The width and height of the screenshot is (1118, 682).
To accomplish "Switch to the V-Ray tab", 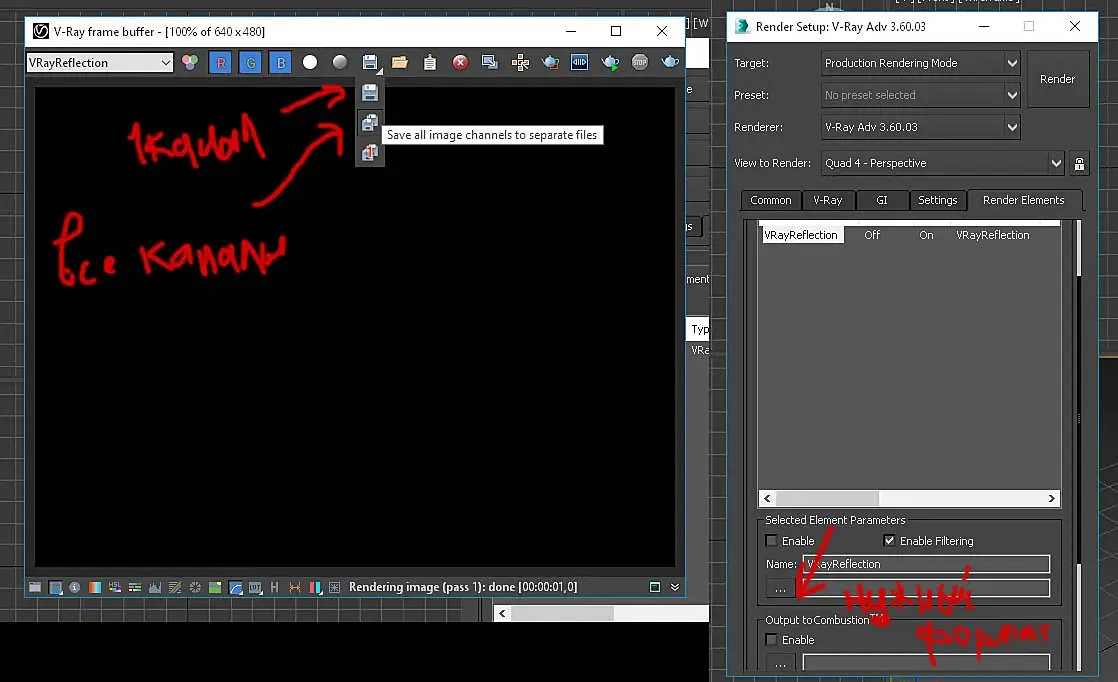I will [828, 200].
